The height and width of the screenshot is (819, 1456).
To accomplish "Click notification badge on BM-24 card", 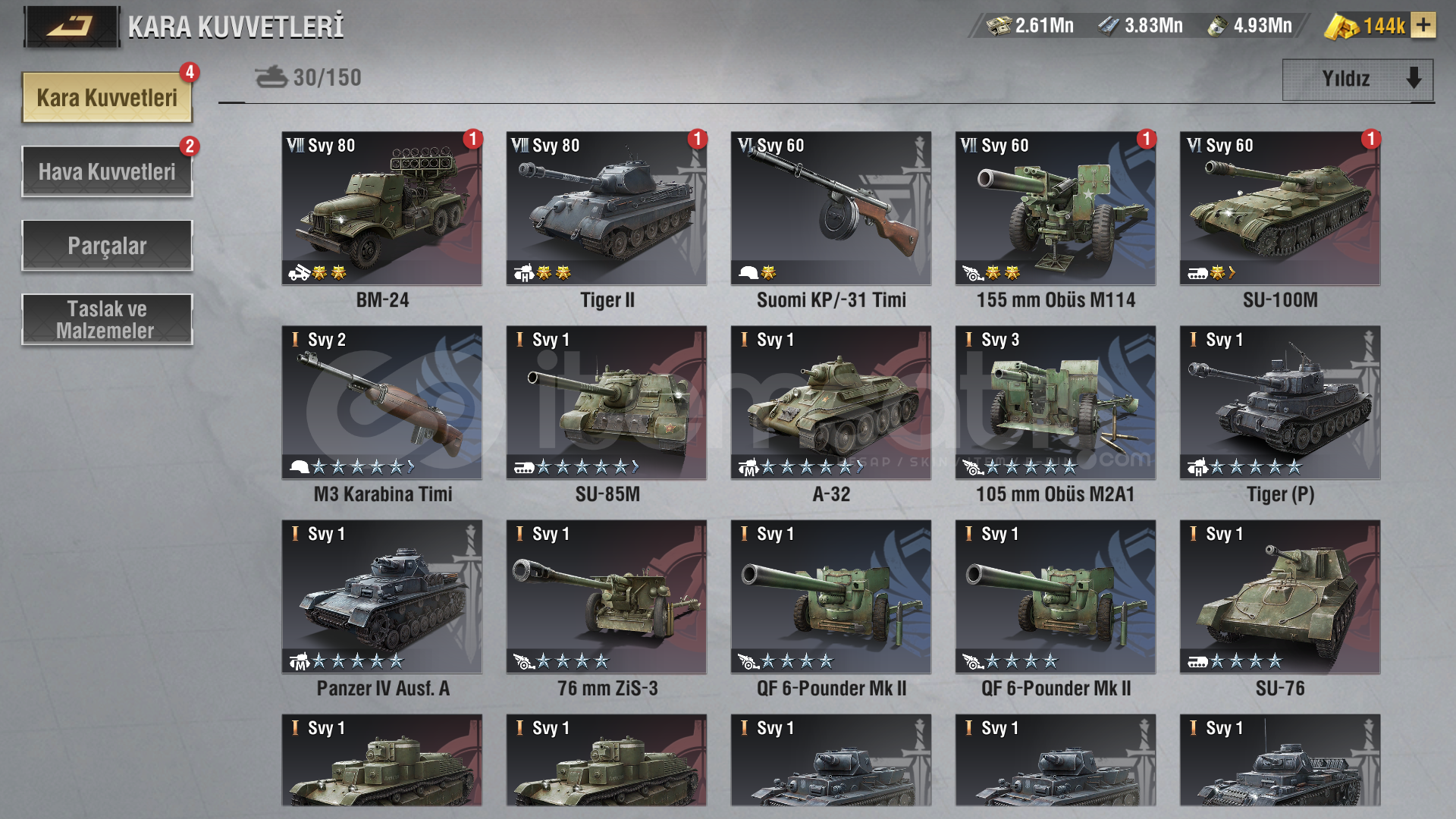I will coord(473,139).
